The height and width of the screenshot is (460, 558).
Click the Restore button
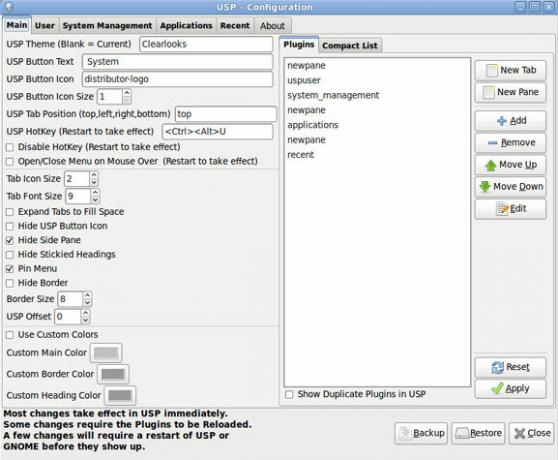[478, 433]
